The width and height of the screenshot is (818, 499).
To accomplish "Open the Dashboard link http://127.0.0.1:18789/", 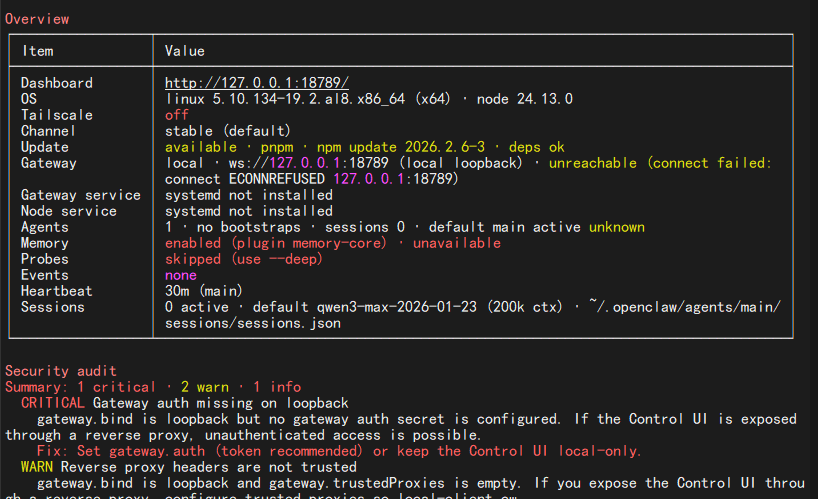I will pyautogui.click(x=257, y=83).
